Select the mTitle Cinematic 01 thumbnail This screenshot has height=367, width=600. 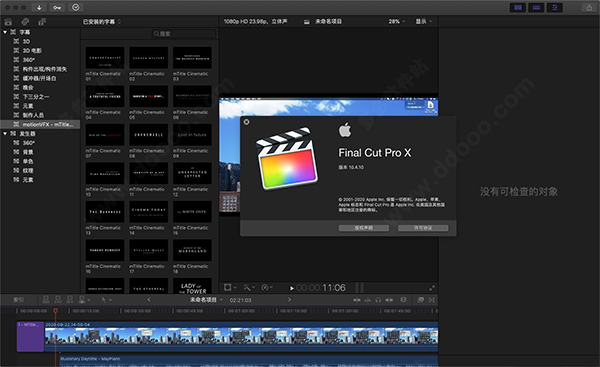(x=105, y=58)
